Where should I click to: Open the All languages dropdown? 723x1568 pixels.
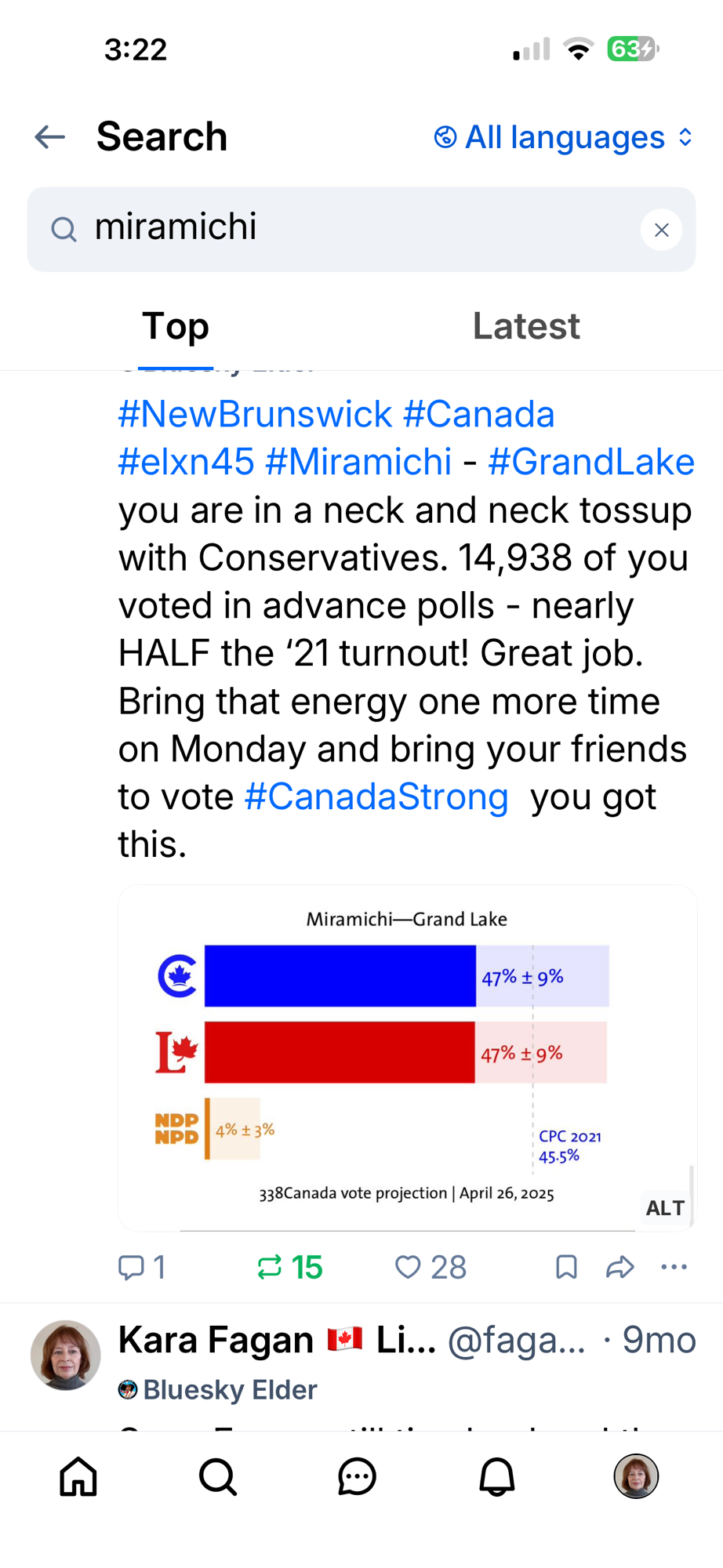(563, 138)
